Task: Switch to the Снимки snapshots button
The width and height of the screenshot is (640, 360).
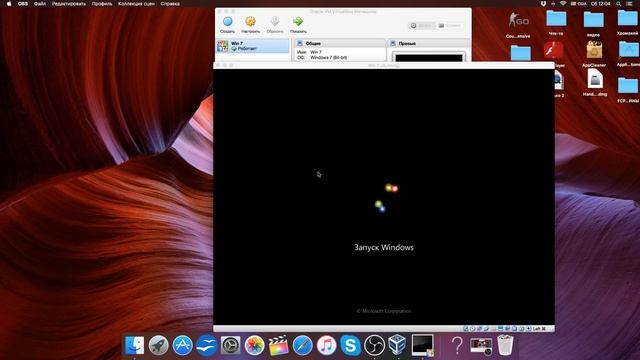Action: 449,25
